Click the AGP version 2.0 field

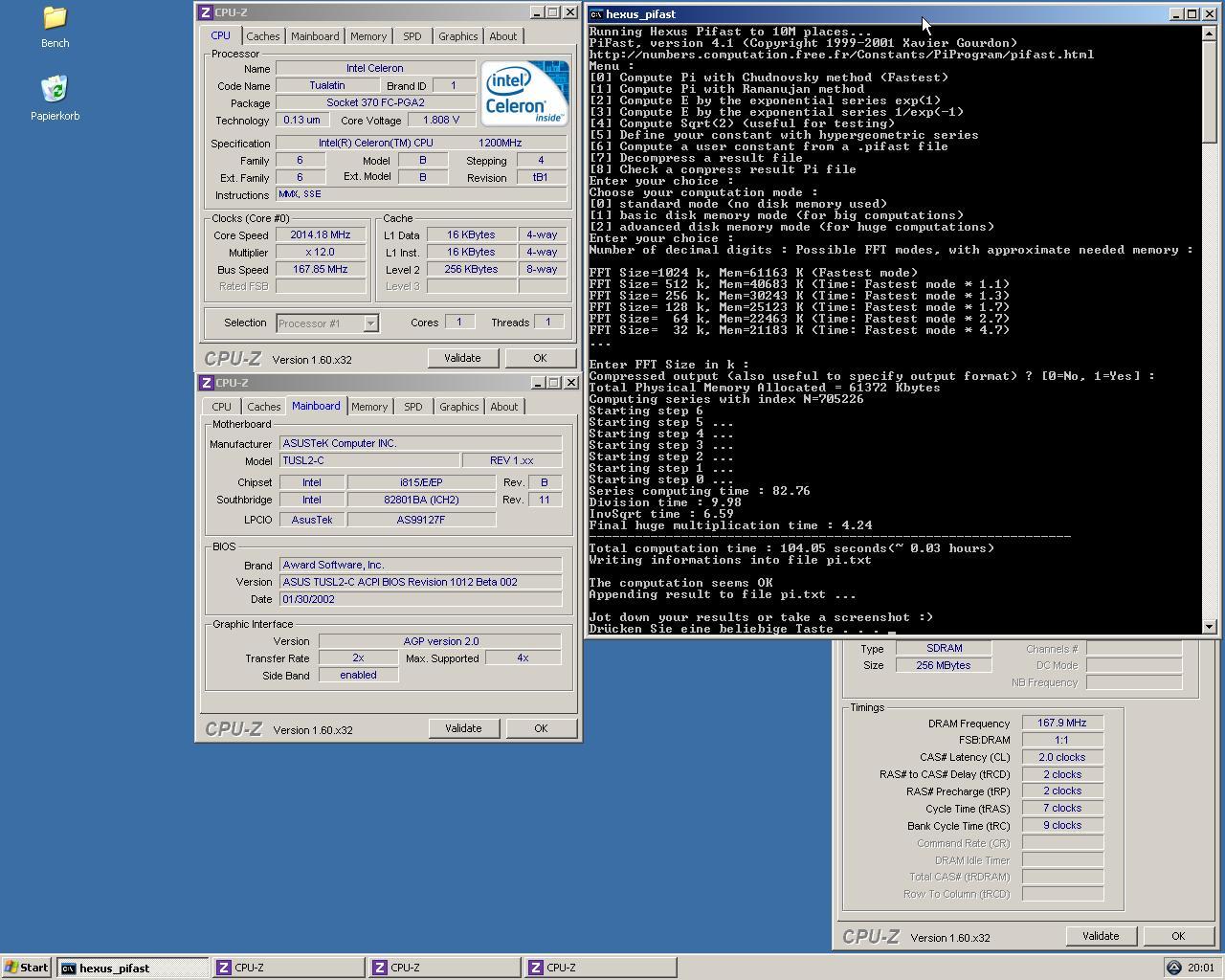440,641
